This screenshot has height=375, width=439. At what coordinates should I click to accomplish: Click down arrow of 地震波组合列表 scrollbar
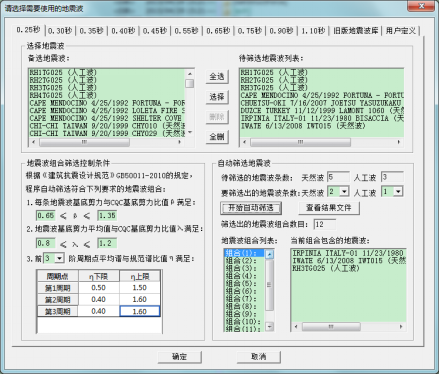pos(270,327)
